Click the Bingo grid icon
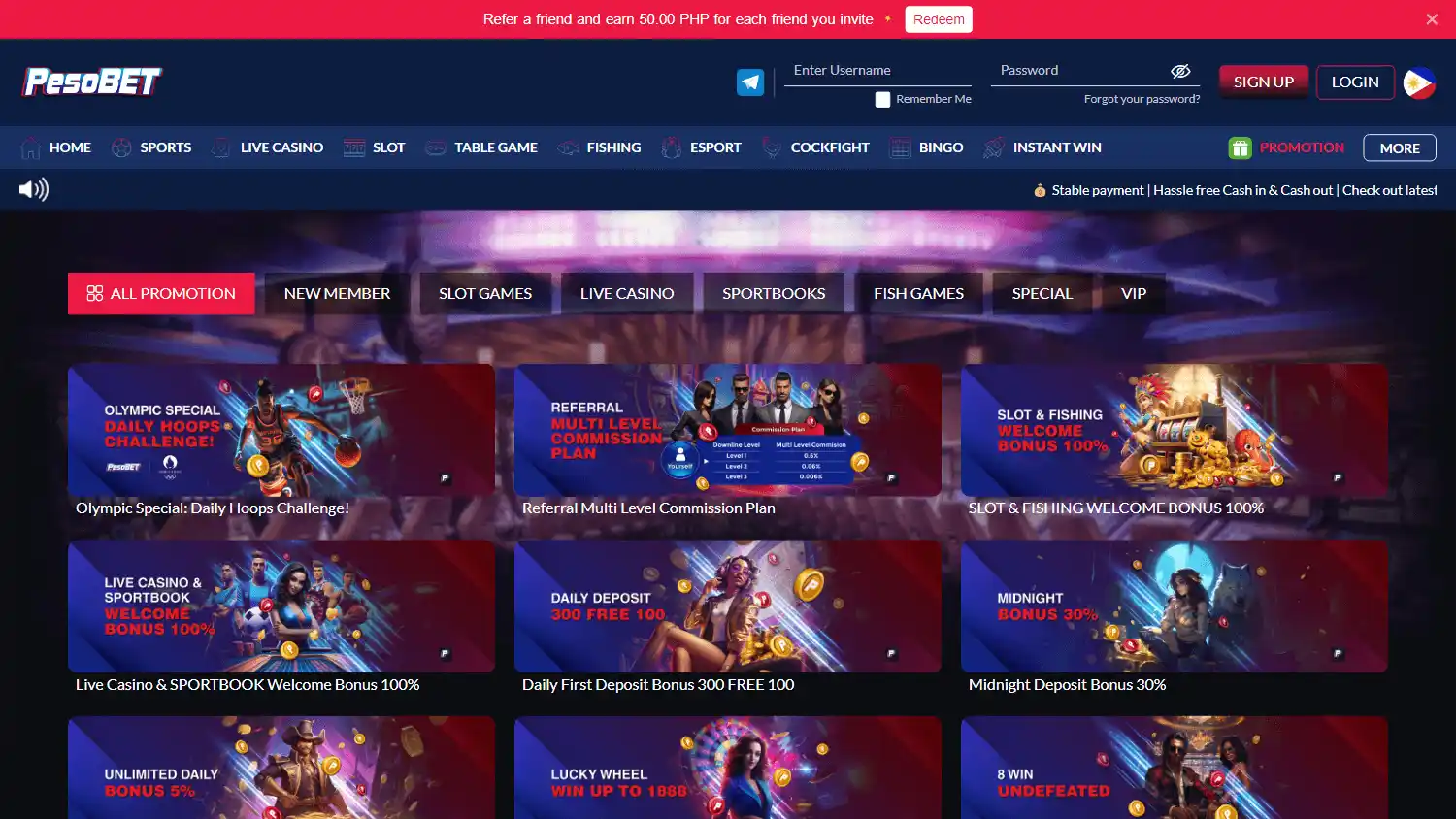 pos(901,147)
